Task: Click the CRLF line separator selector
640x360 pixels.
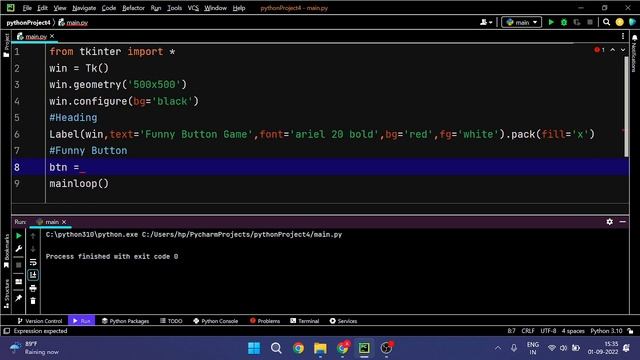Action: (x=528, y=331)
